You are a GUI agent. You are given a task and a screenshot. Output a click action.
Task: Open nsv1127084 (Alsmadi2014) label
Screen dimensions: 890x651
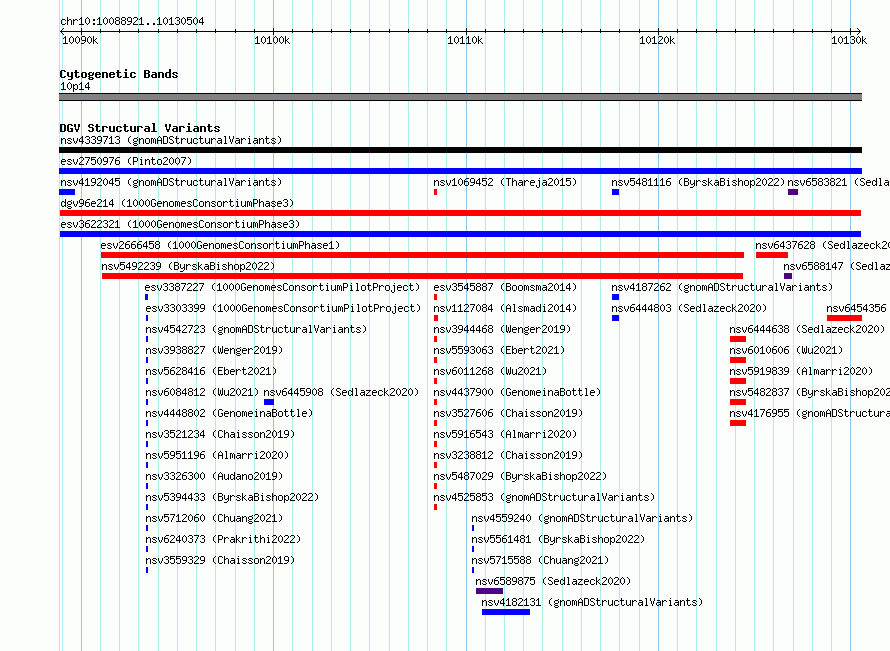pos(505,308)
